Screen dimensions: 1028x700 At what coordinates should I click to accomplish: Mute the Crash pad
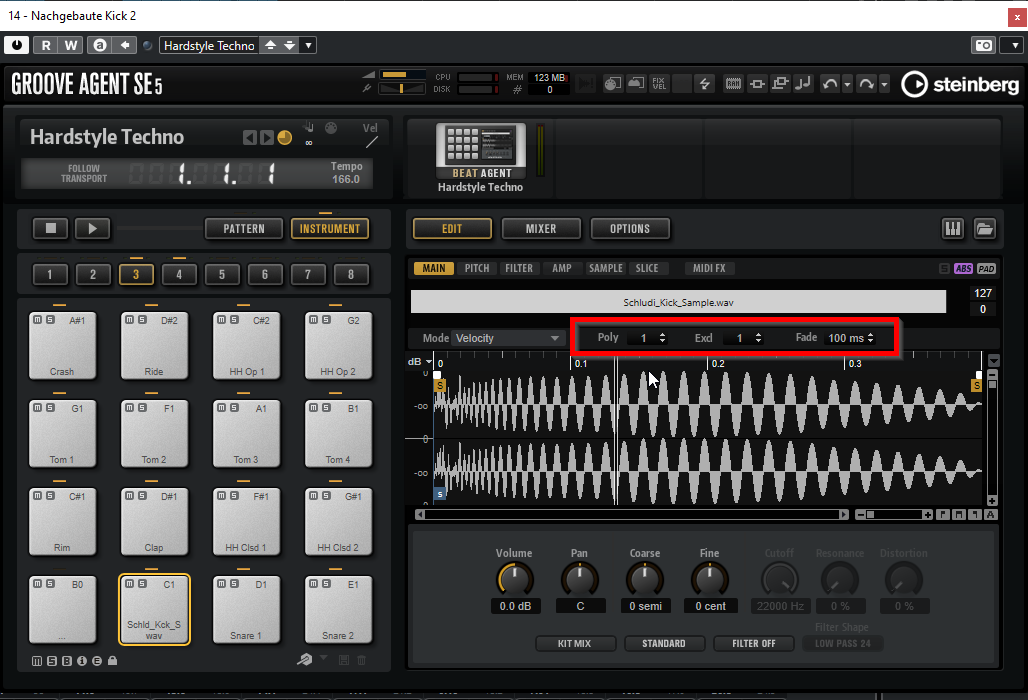[x=36, y=320]
